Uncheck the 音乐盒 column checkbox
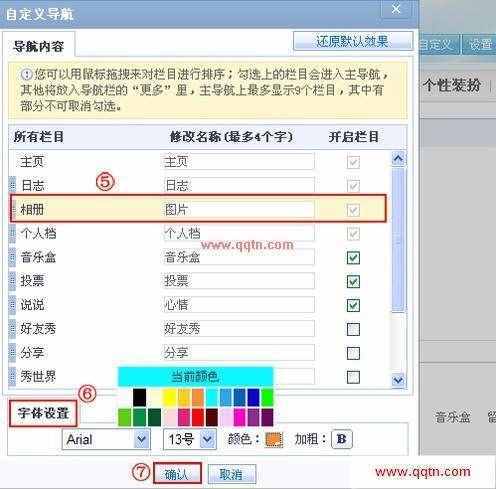The width and height of the screenshot is (496, 489). coord(353,258)
